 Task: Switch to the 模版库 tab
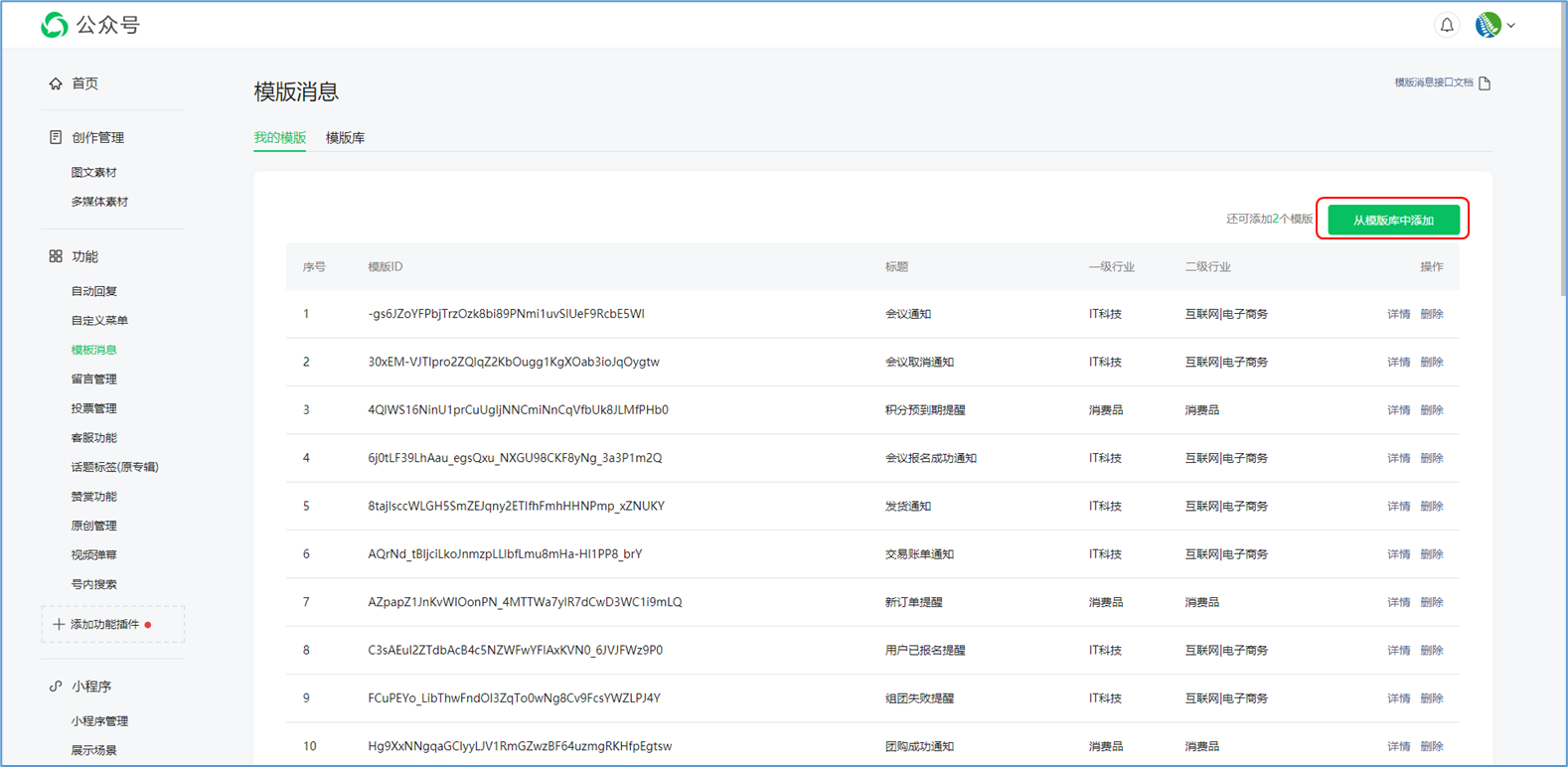click(x=345, y=138)
